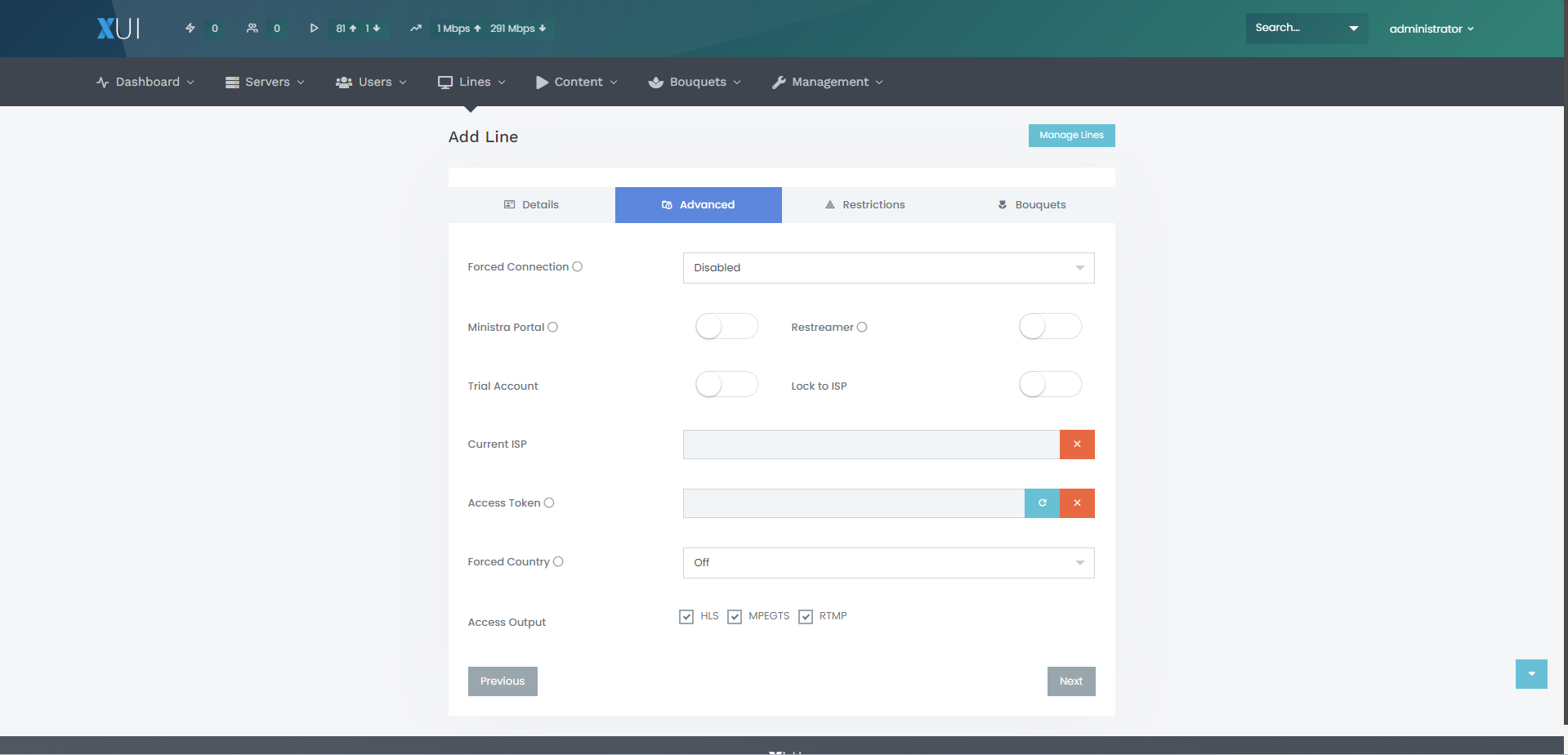Click the 291 Mbps download speed indicator
The width and height of the screenshot is (1568, 755).
(518, 29)
